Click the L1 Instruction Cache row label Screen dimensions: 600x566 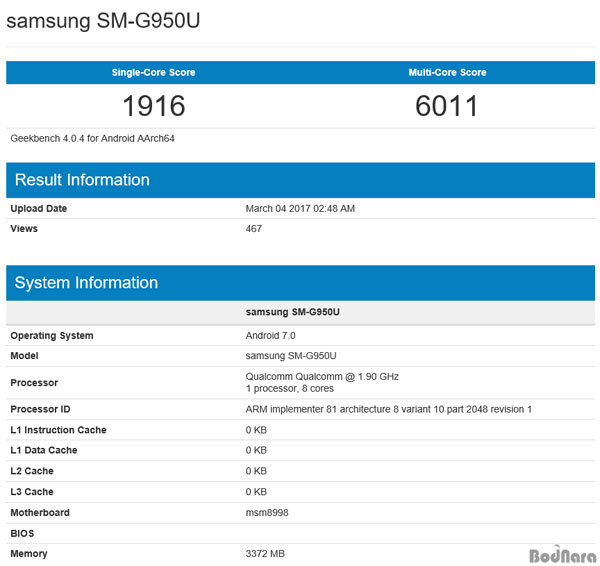58,430
